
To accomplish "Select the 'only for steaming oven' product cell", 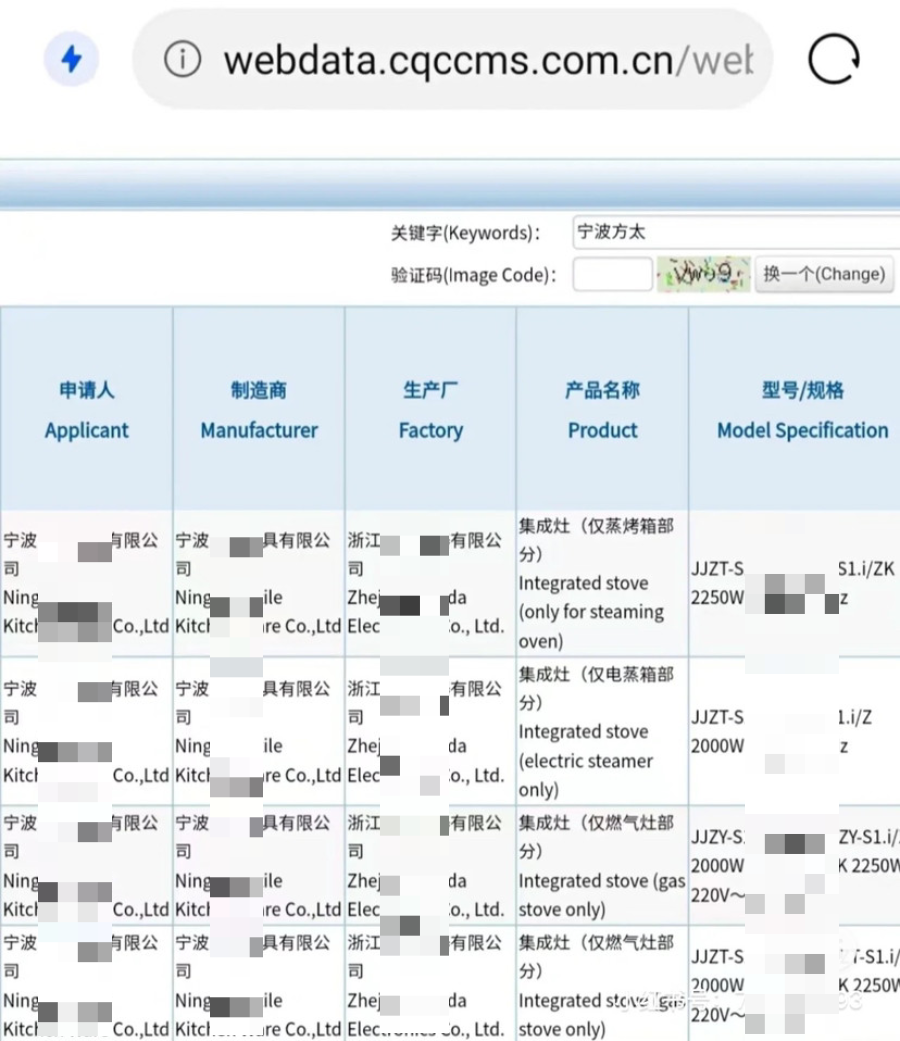I will (603, 584).
